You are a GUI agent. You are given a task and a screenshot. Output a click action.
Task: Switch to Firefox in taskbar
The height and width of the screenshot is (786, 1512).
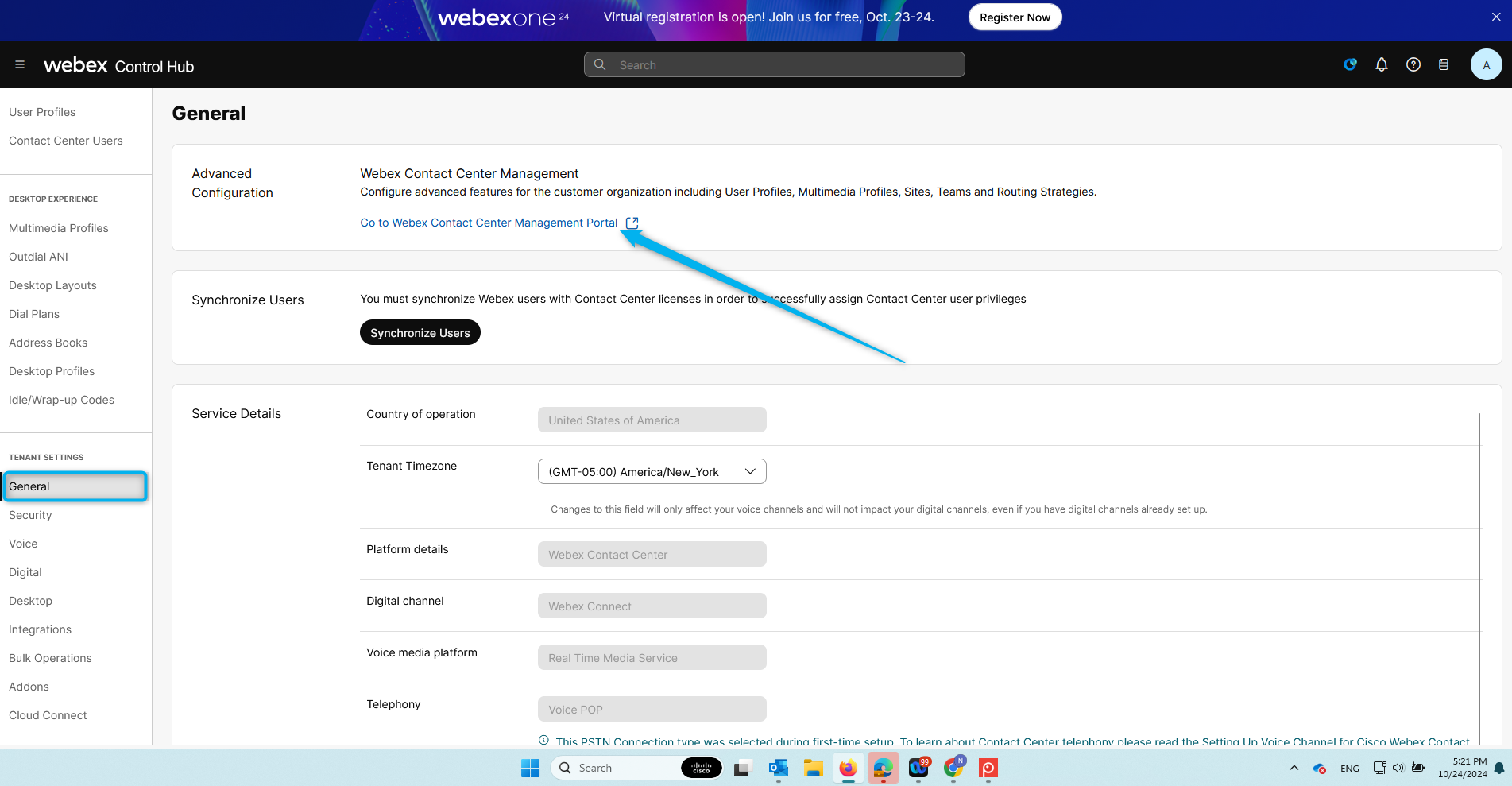(x=848, y=768)
